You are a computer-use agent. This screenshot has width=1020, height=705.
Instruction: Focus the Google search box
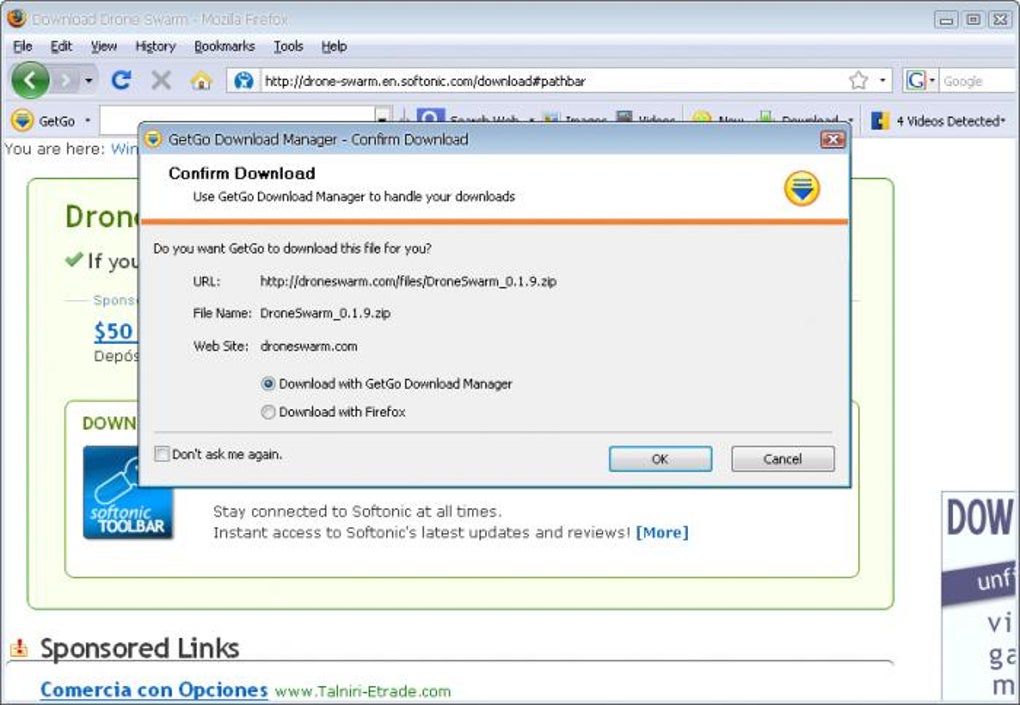pyautogui.click(x=978, y=81)
